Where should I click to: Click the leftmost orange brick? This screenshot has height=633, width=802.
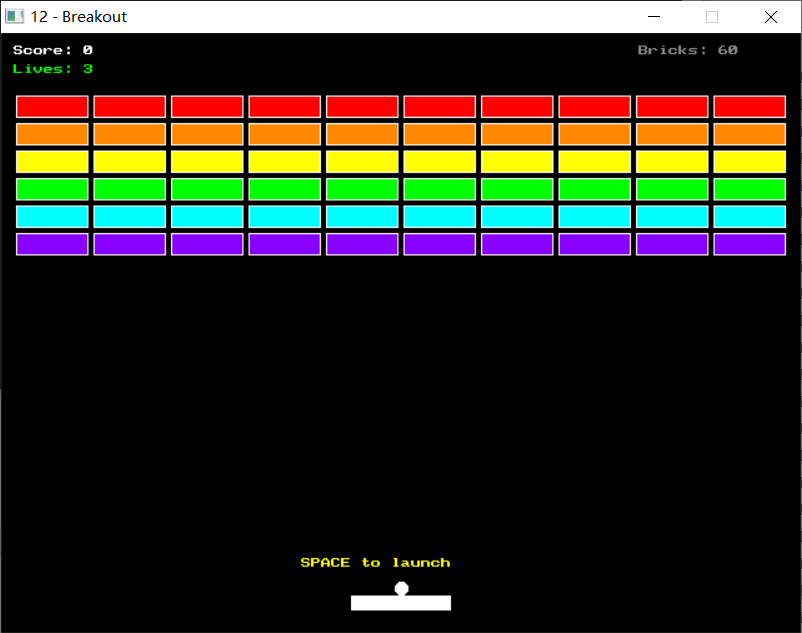(x=52, y=134)
